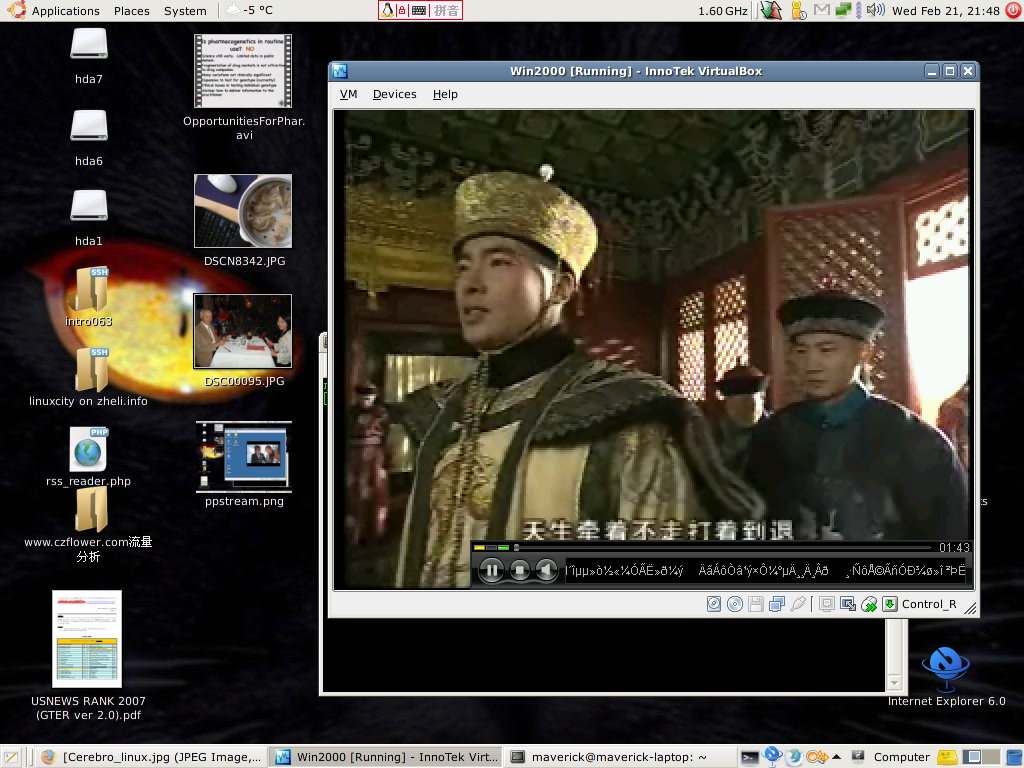Click the show desktop button in taskbar
The width and height of the screenshot is (1024, 768).
coord(11,757)
